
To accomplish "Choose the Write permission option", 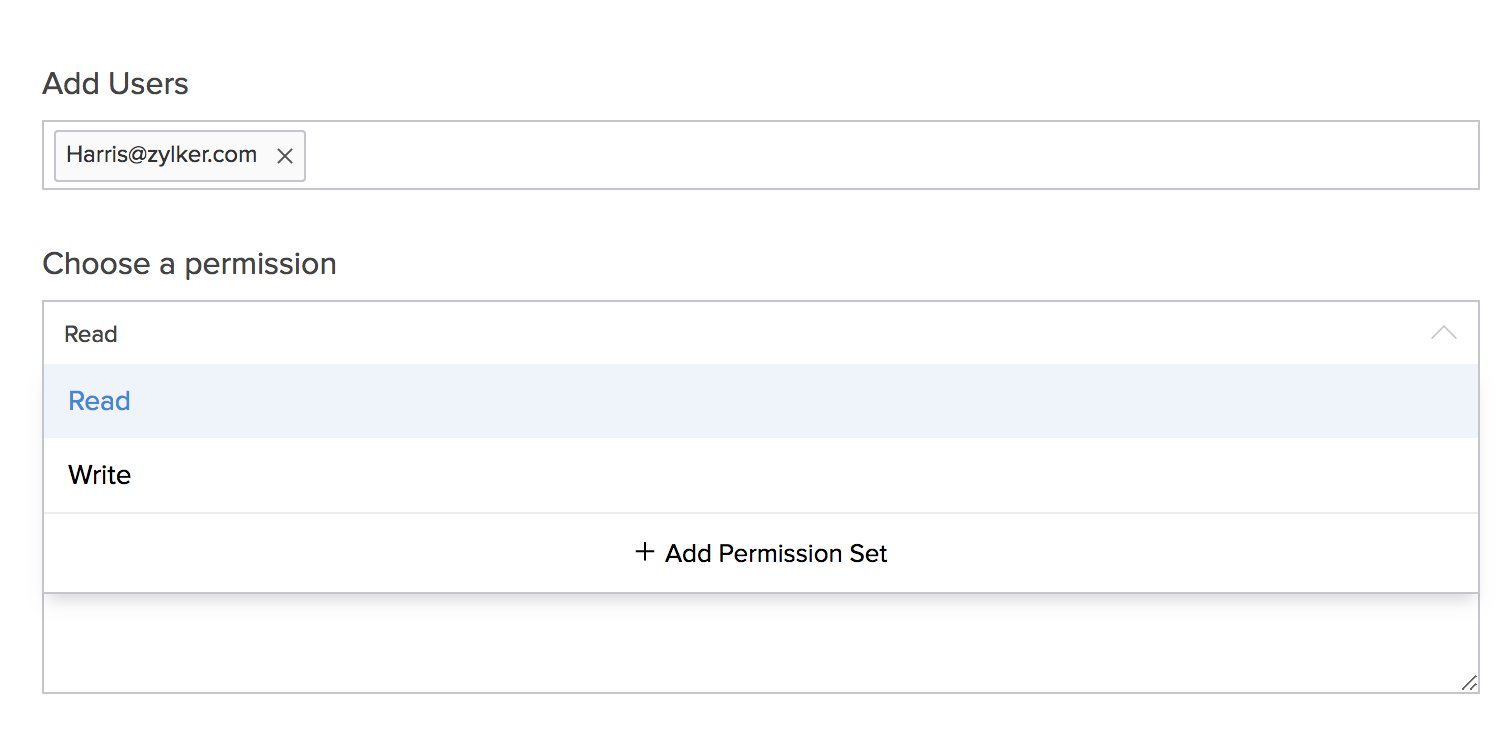I will [x=760, y=475].
